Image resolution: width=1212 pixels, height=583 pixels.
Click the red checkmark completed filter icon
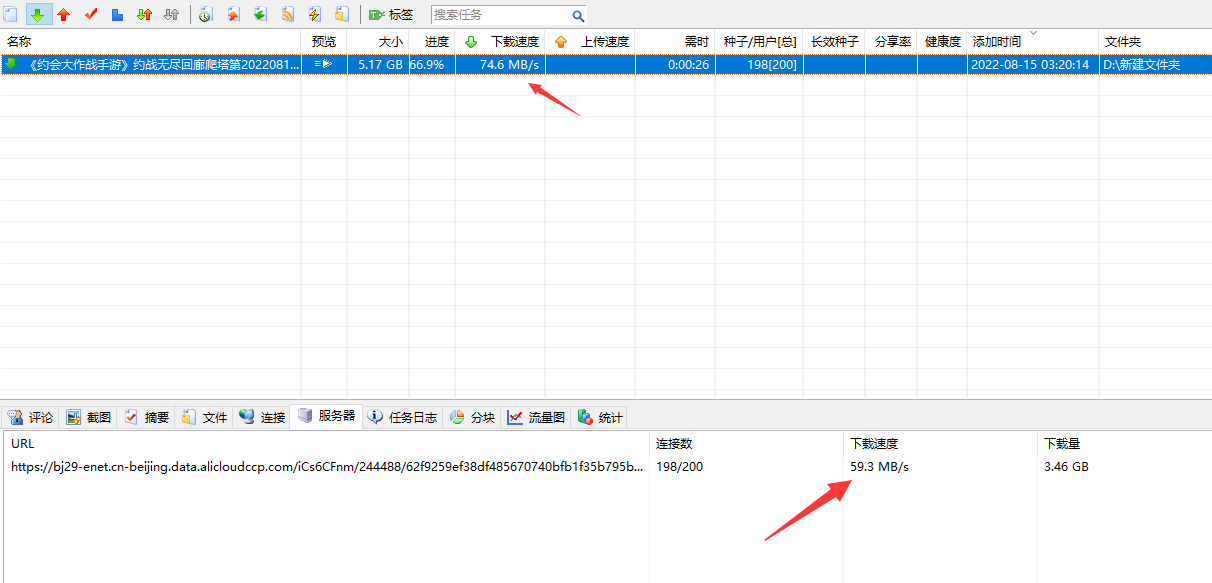91,15
